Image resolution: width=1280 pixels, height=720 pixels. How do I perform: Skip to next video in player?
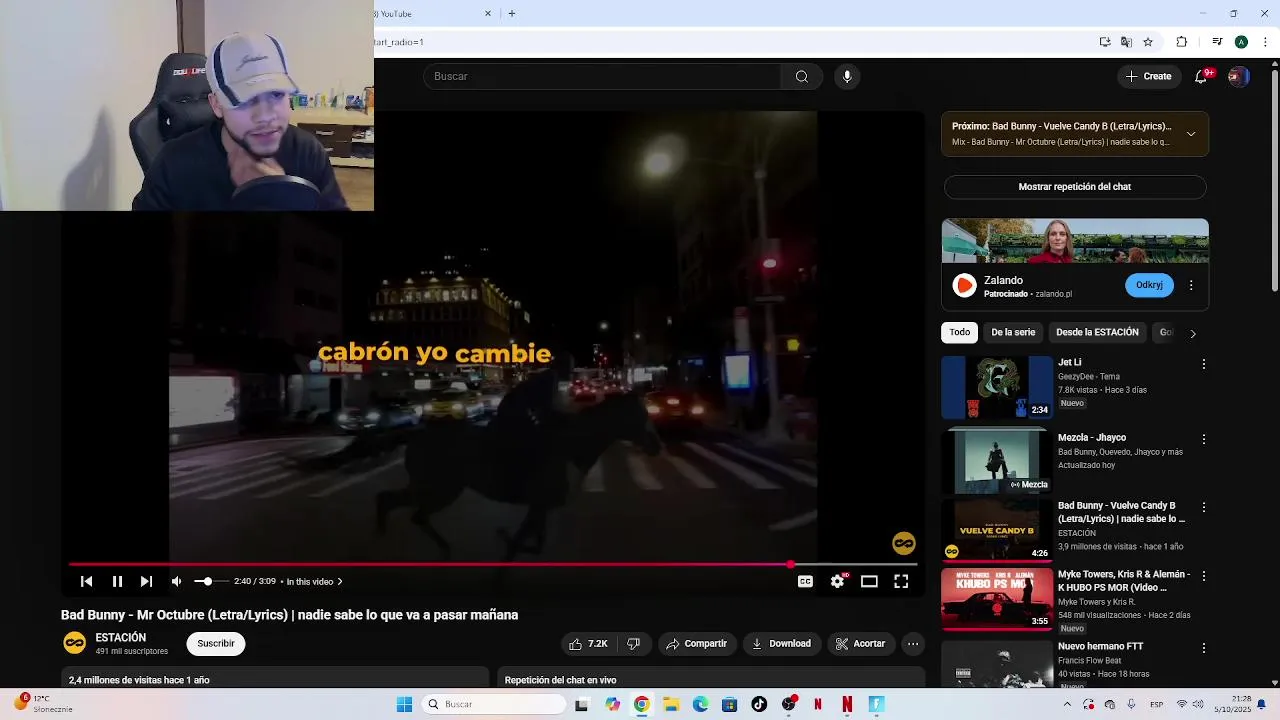[146, 581]
